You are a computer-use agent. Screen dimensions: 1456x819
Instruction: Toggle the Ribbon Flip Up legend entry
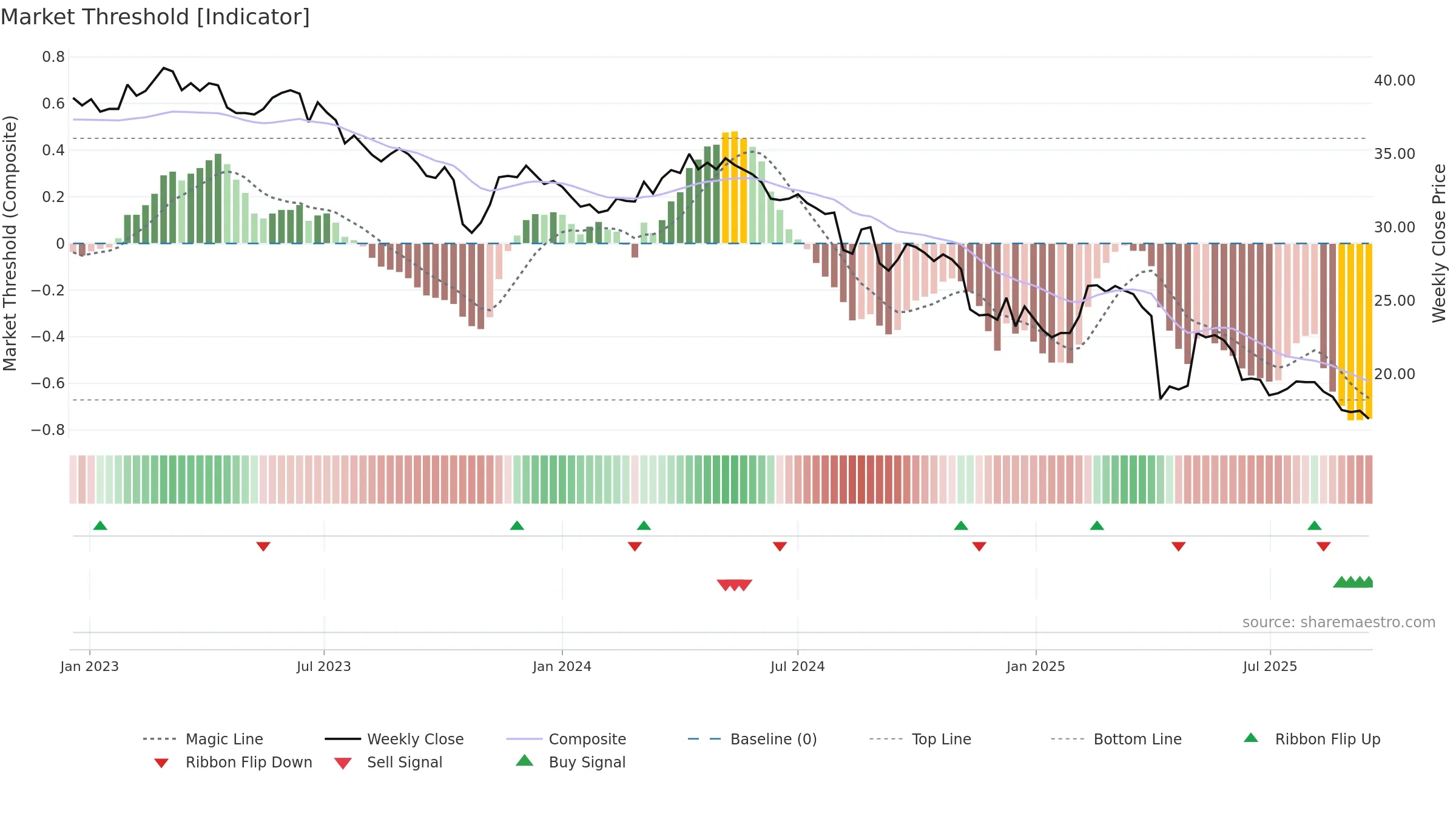pyautogui.click(x=1312, y=739)
